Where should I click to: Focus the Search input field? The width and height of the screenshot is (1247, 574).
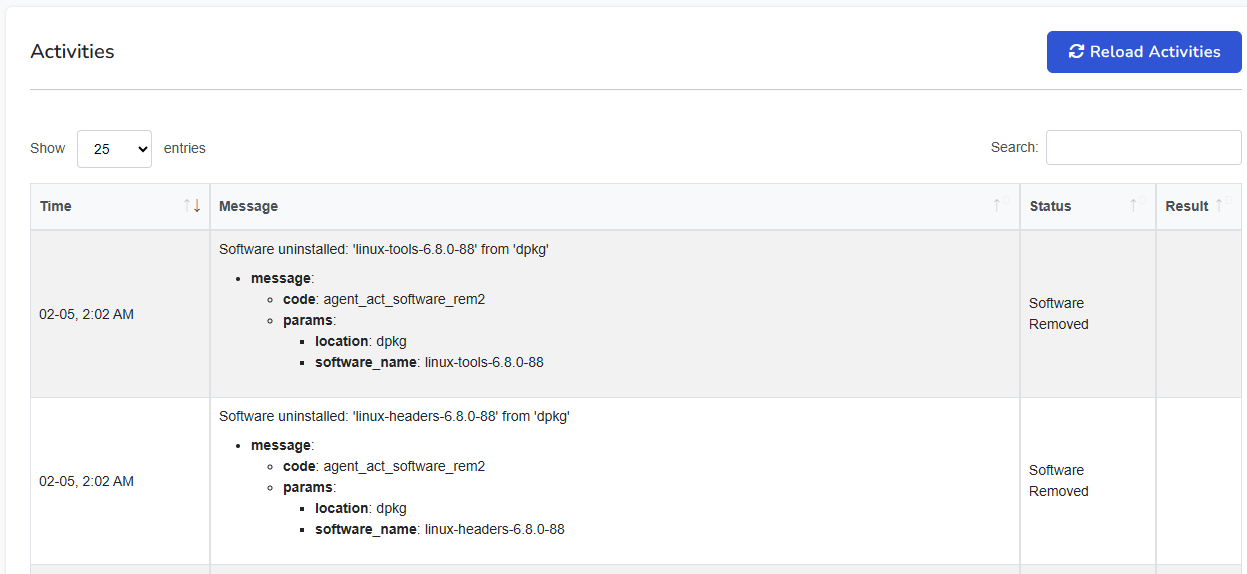point(1143,147)
